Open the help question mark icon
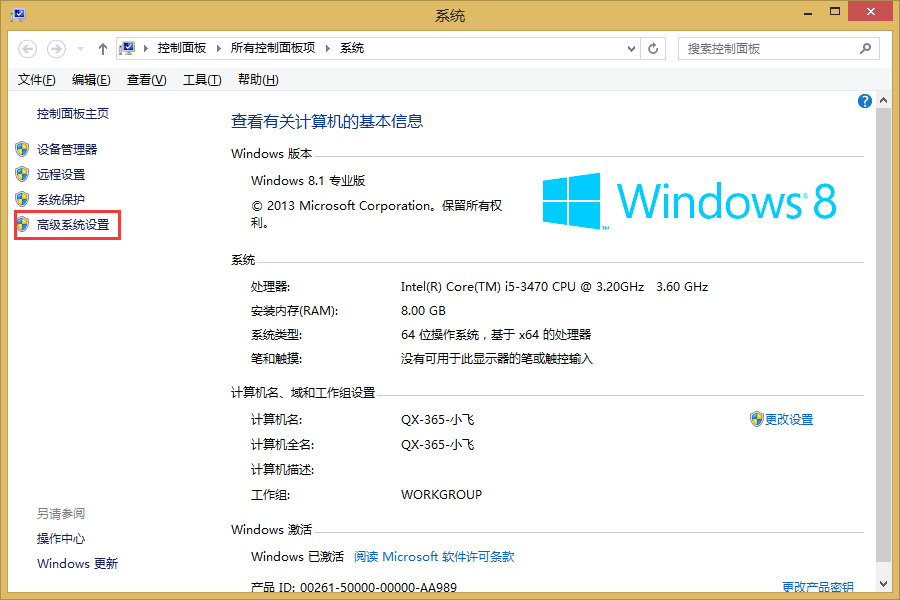Image resolution: width=900 pixels, height=600 pixels. (x=864, y=101)
